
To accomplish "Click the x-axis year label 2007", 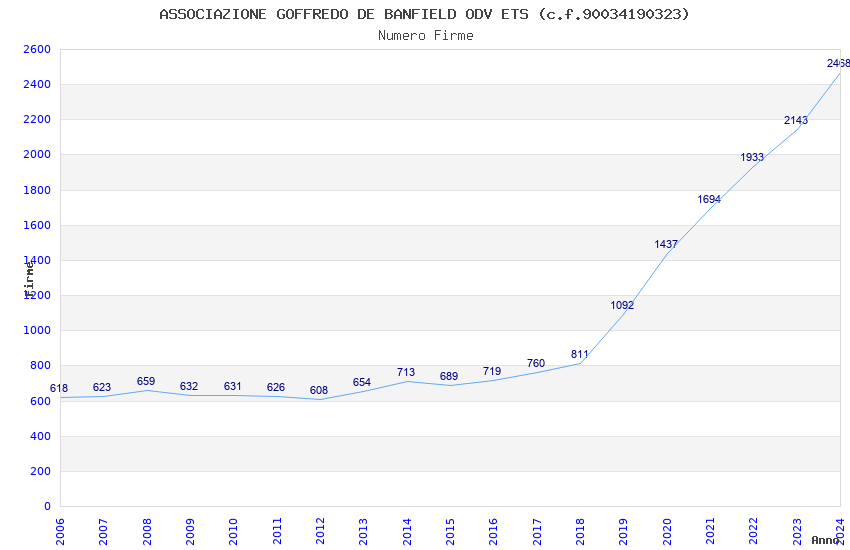I will tap(103, 531).
